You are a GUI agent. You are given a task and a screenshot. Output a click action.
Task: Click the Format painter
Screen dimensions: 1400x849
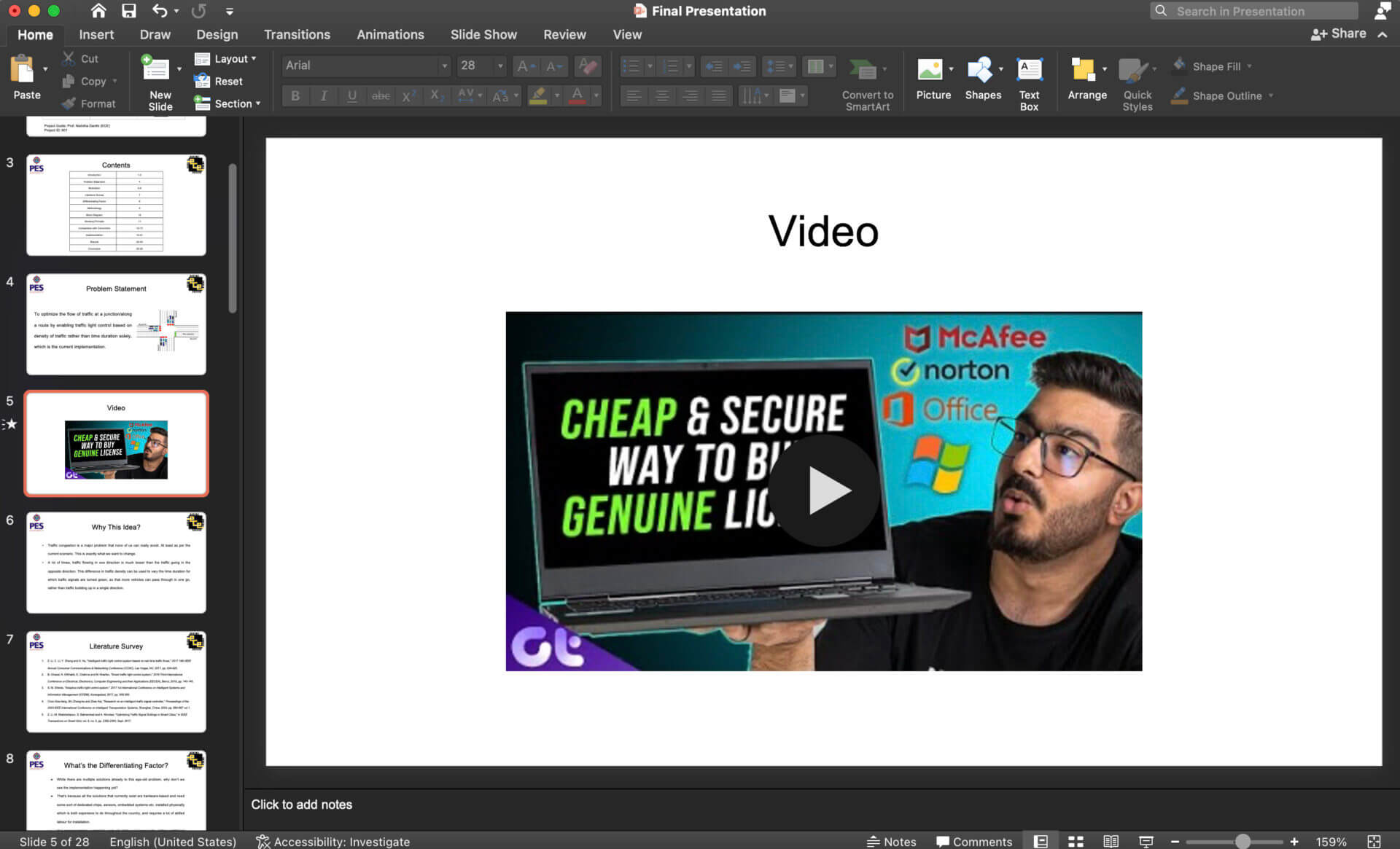[89, 103]
